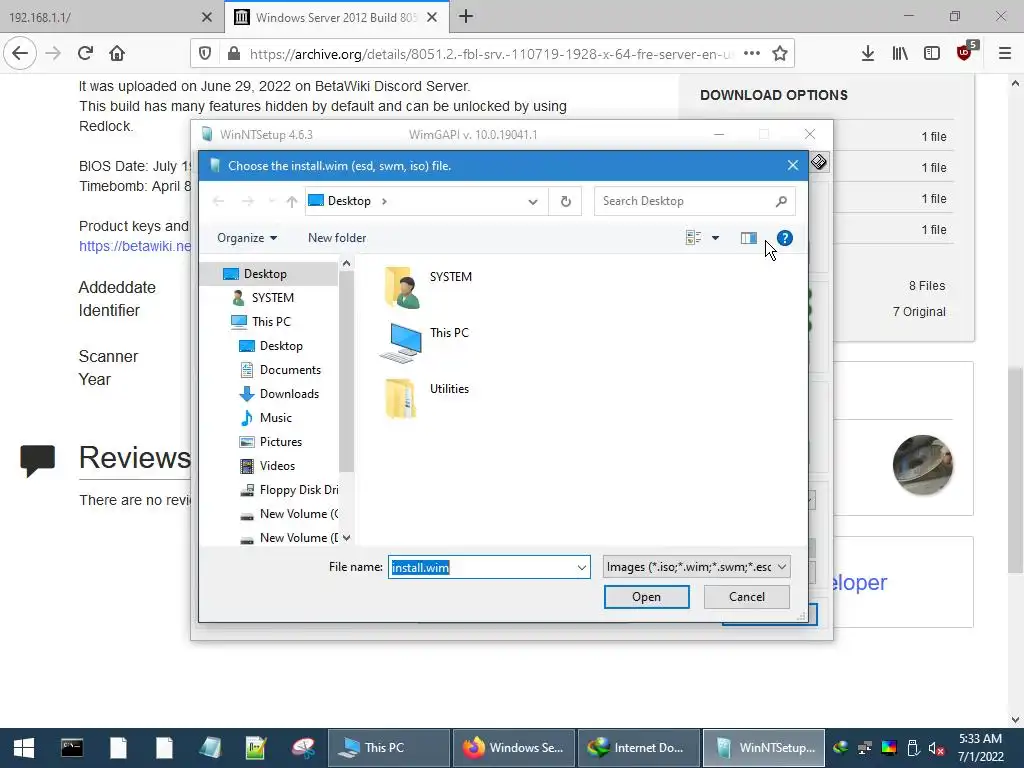Follow the betawiki.net link

point(135,246)
